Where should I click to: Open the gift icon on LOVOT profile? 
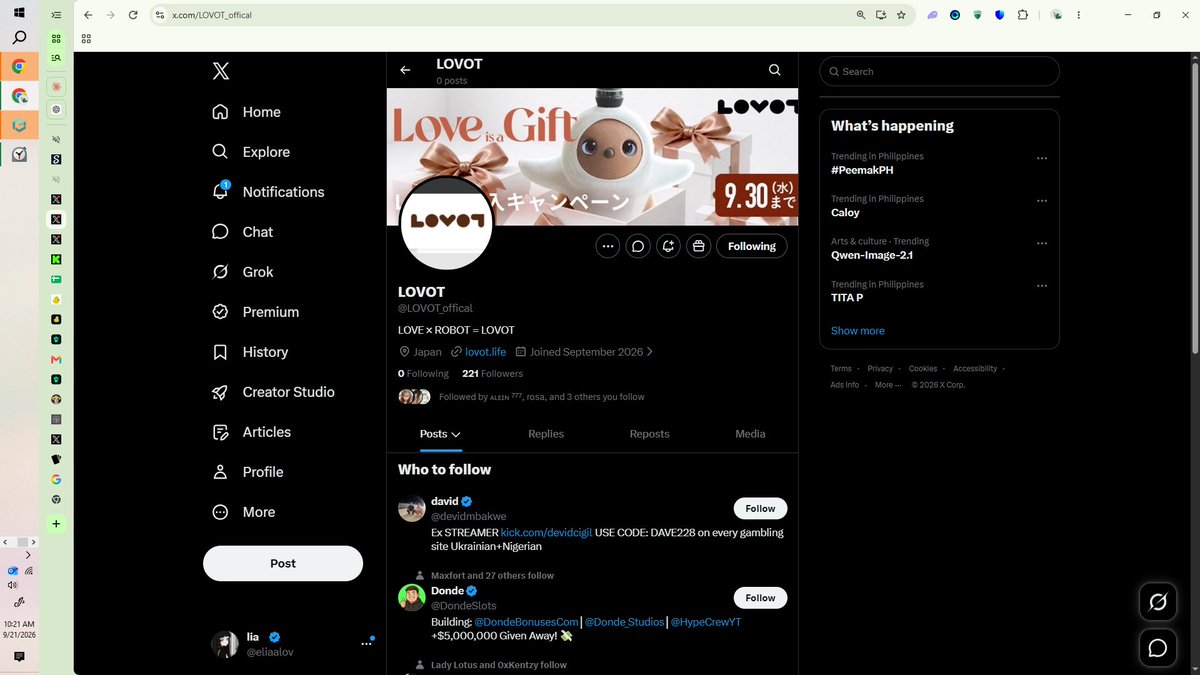tap(699, 246)
